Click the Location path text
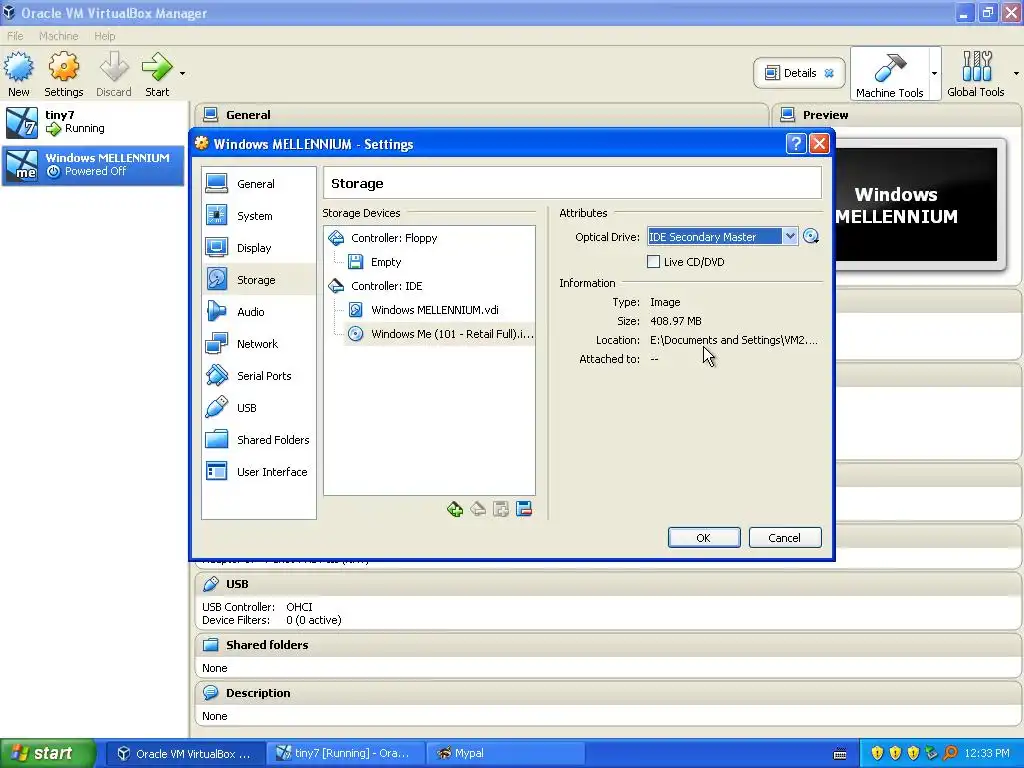 pyautogui.click(x=733, y=340)
